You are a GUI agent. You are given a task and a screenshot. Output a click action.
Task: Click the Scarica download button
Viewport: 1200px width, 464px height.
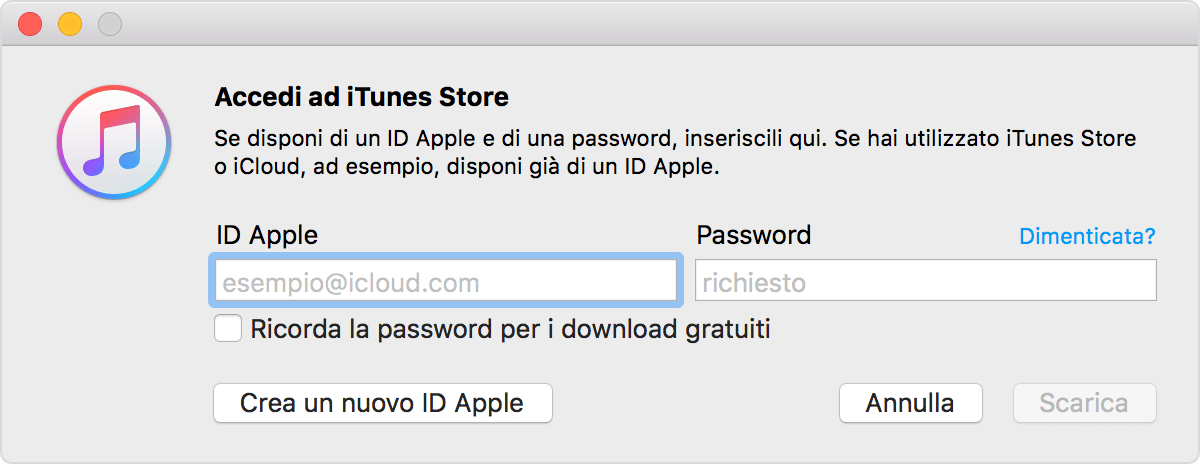(1084, 403)
